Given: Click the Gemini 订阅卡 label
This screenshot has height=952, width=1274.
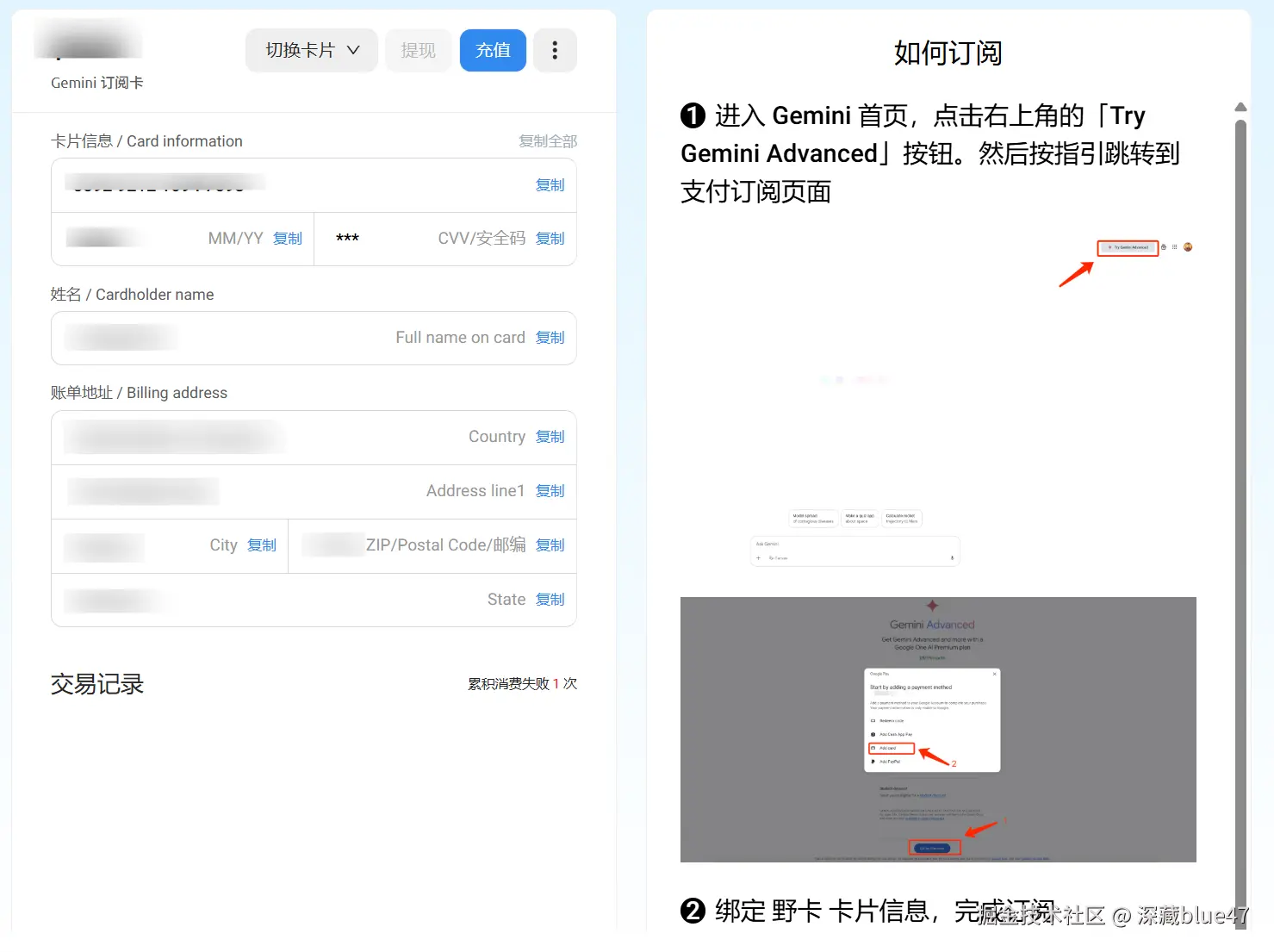Looking at the screenshot, I should coord(97,83).
